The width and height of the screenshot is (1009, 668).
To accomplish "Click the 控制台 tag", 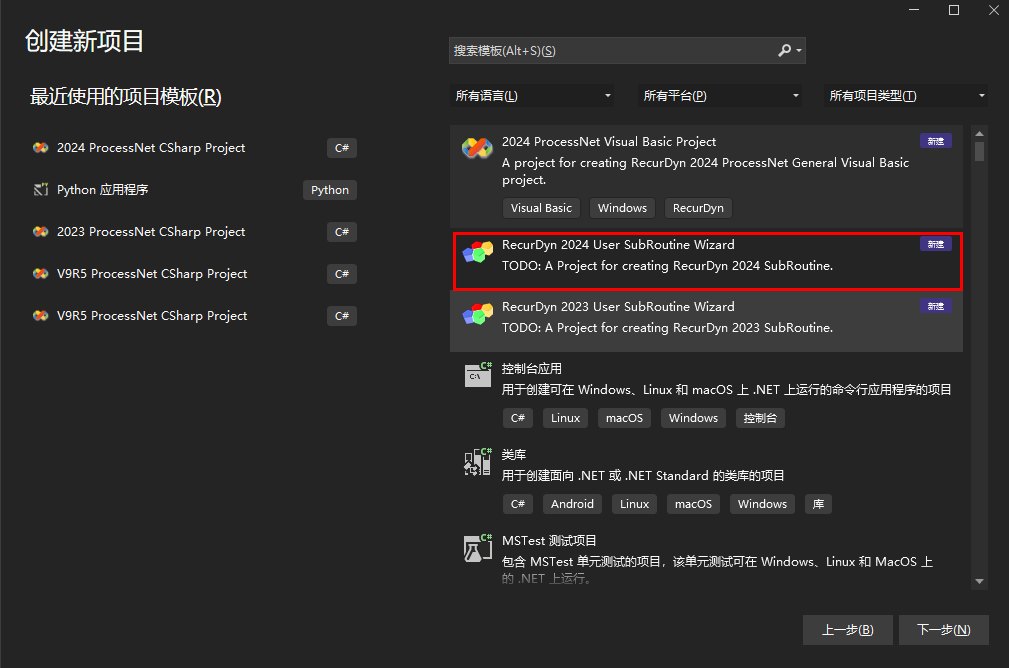I will [760, 418].
